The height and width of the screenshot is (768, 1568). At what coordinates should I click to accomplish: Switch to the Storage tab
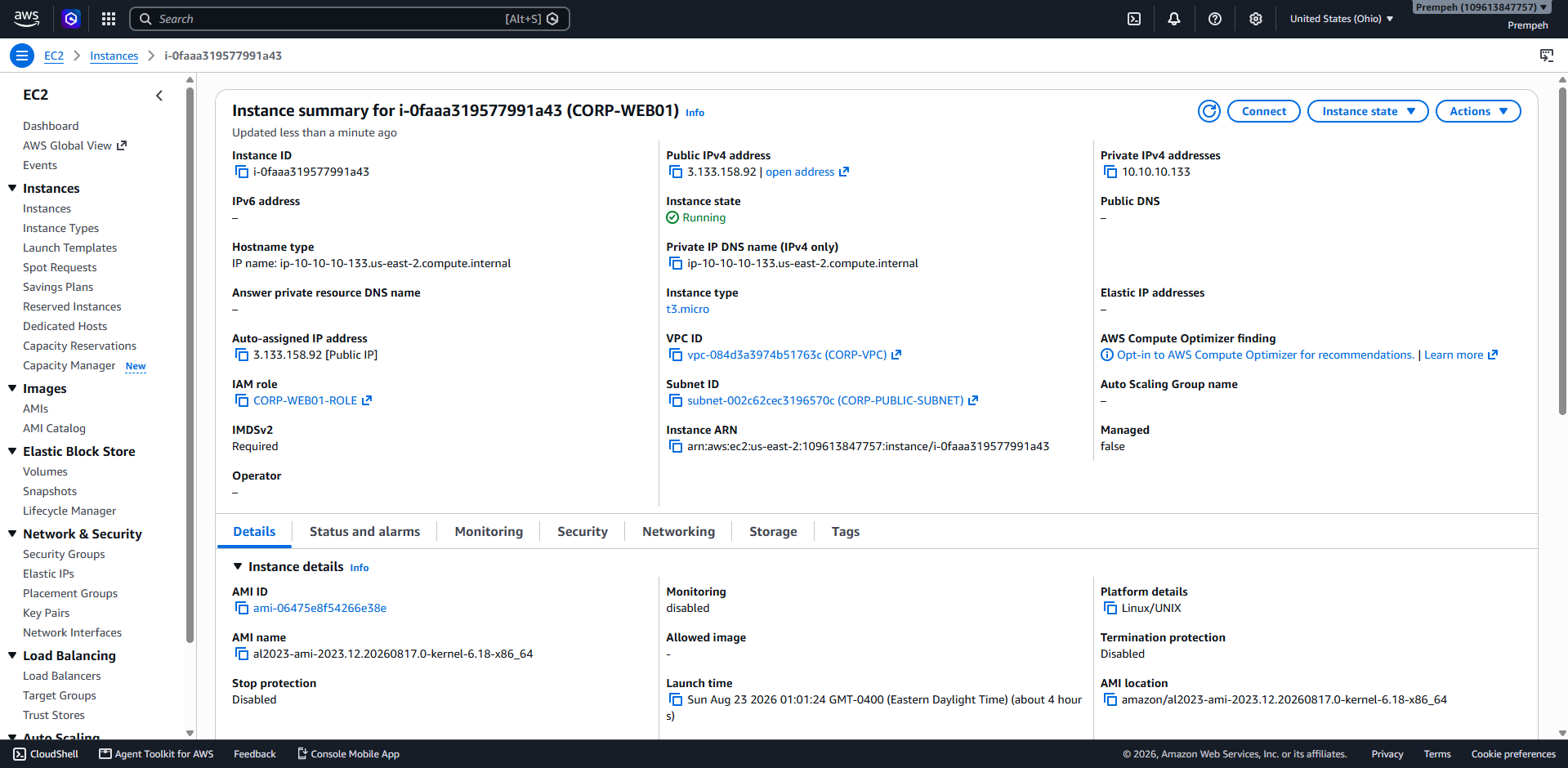tap(773, 531)
